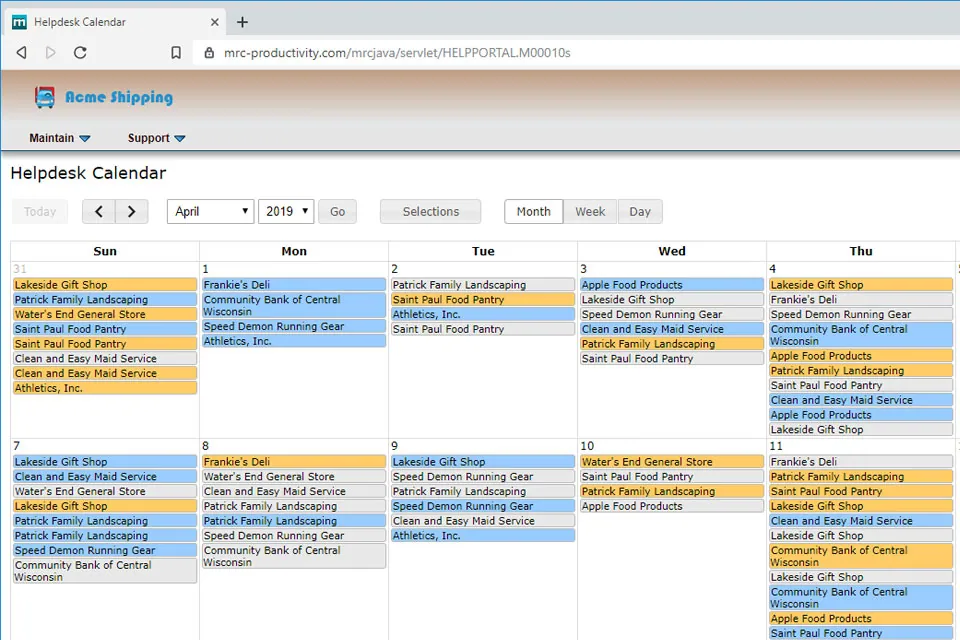Image resolution: width=960 pixels, height=640 pixels.
Task: Go to the next month with right arrow
Action: 132,212
